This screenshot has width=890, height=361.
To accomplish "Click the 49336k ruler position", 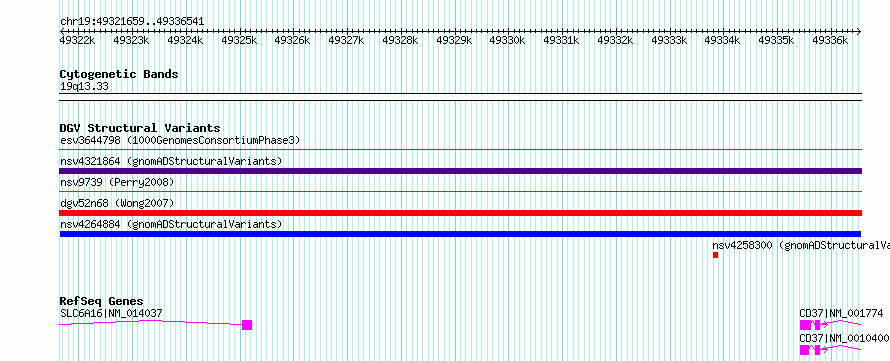I will pos(830,40).
